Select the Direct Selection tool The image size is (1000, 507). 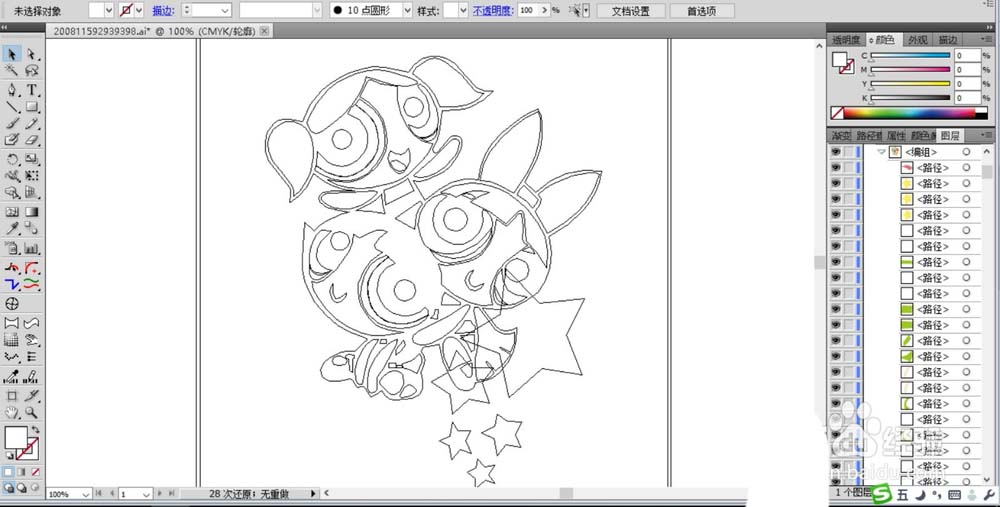tap(31, 54)
